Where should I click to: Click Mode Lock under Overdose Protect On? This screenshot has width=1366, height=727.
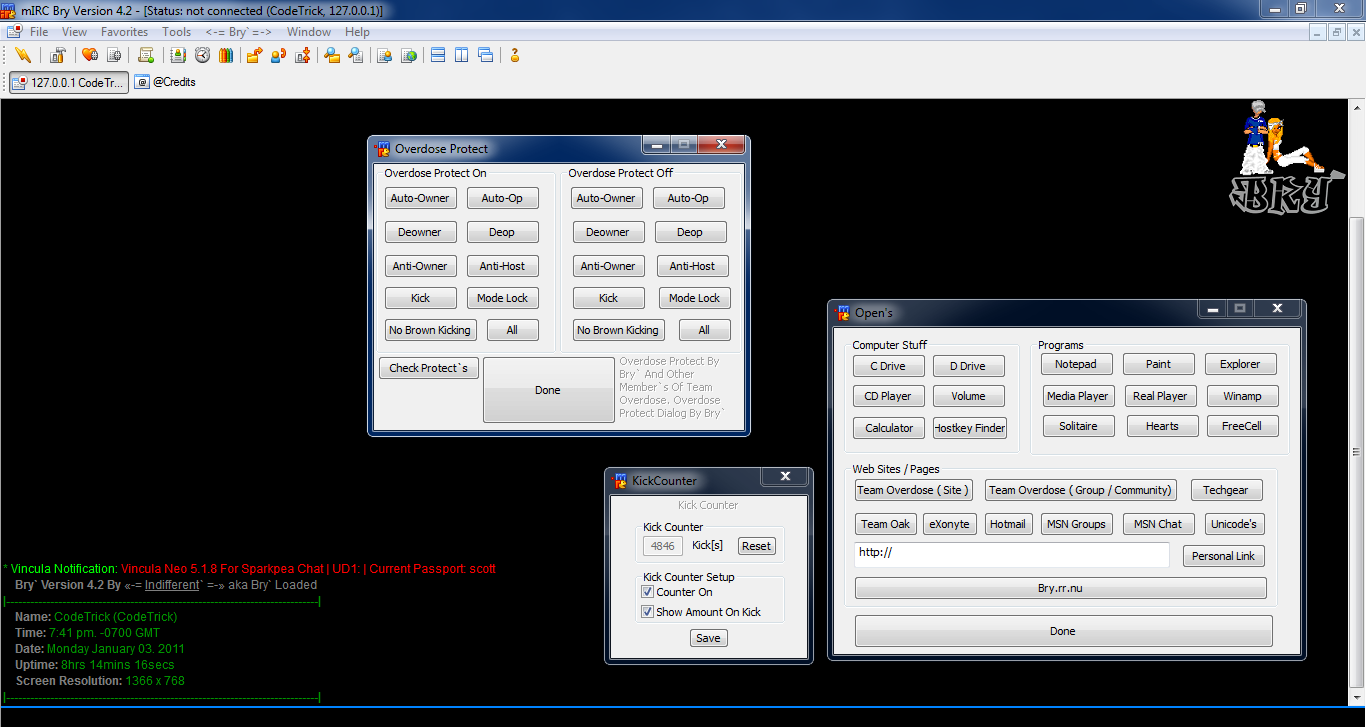pyautogui.click(x=502, y=298)
